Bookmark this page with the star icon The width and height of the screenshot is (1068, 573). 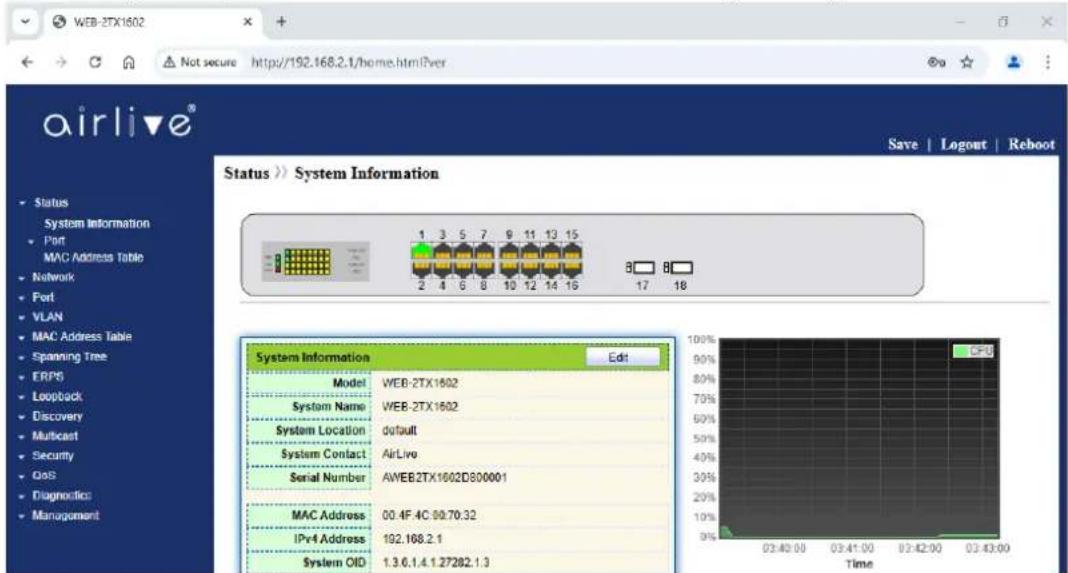967,62
